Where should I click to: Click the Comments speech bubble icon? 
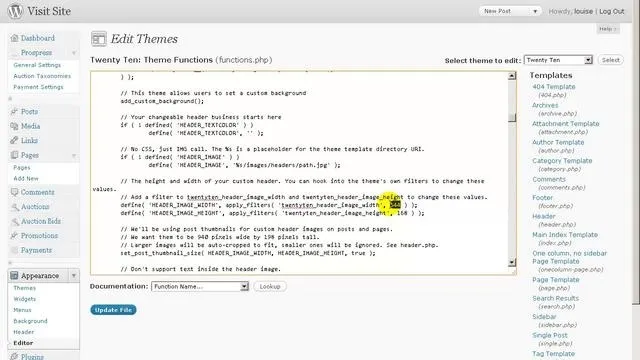[14, 192]
